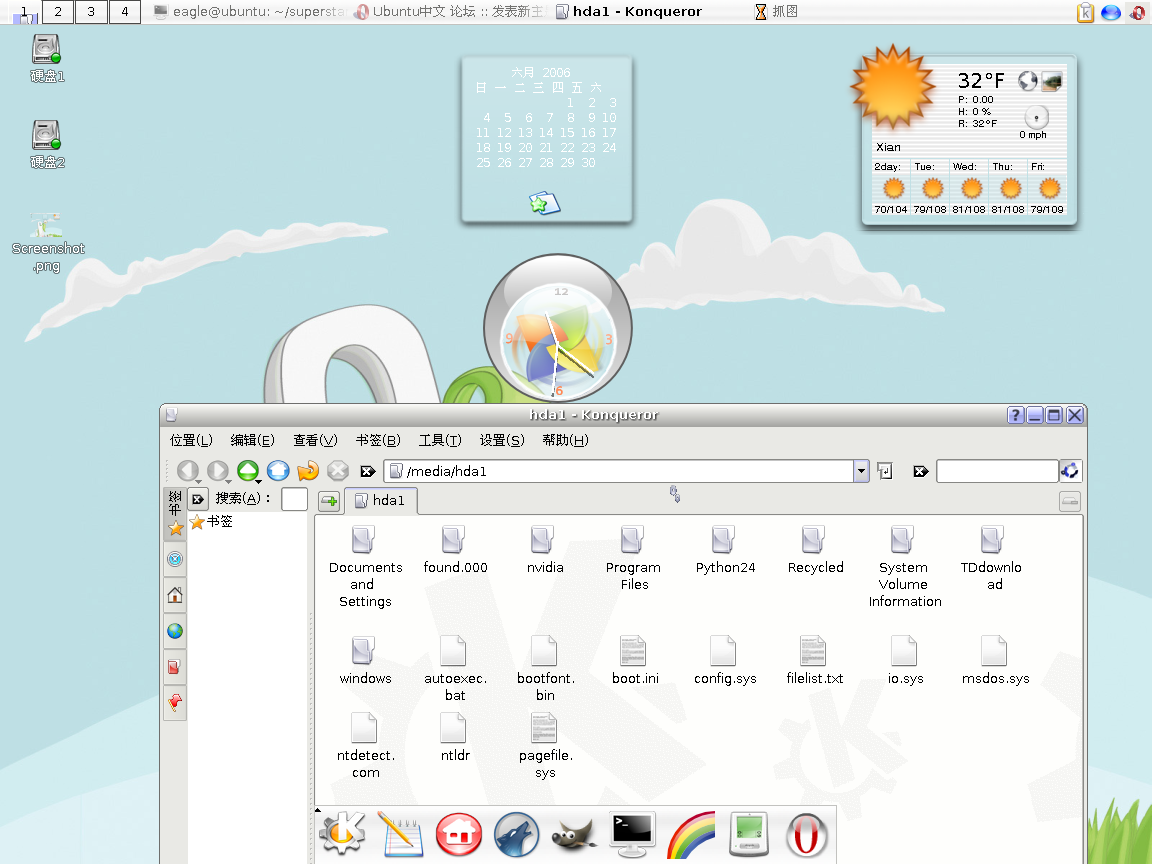Click inside the /media/hda1 location field
The image size is (1152, 864).
619,471
